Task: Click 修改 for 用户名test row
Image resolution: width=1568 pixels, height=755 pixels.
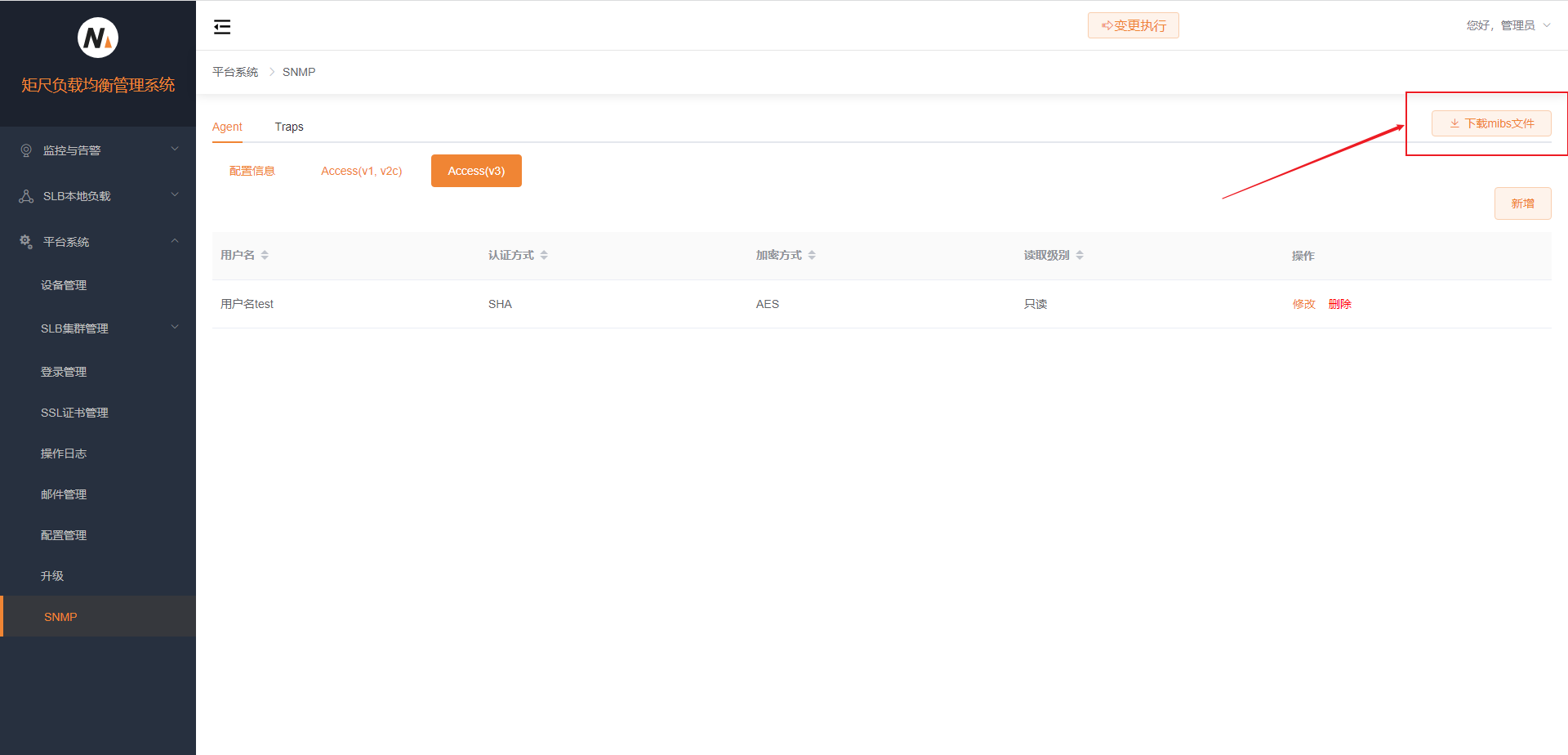Action: point(1303,304)
